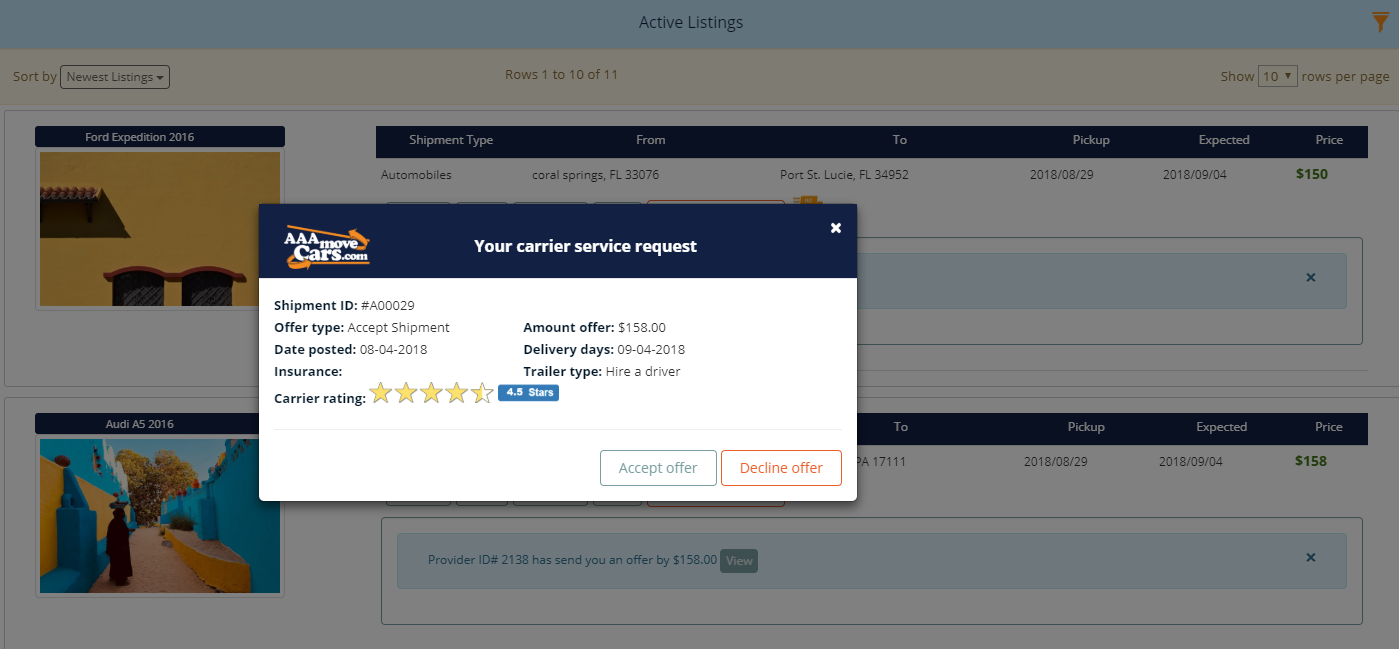The image size is (1399, 649).
Task: Accept the carrier's offer
Action: pos(658,468)
